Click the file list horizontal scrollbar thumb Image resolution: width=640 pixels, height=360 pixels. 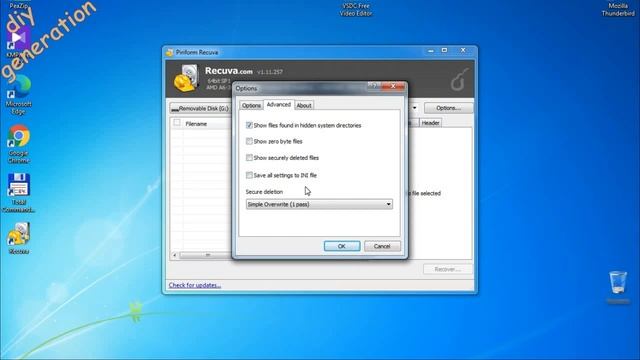tap(207, 255)
